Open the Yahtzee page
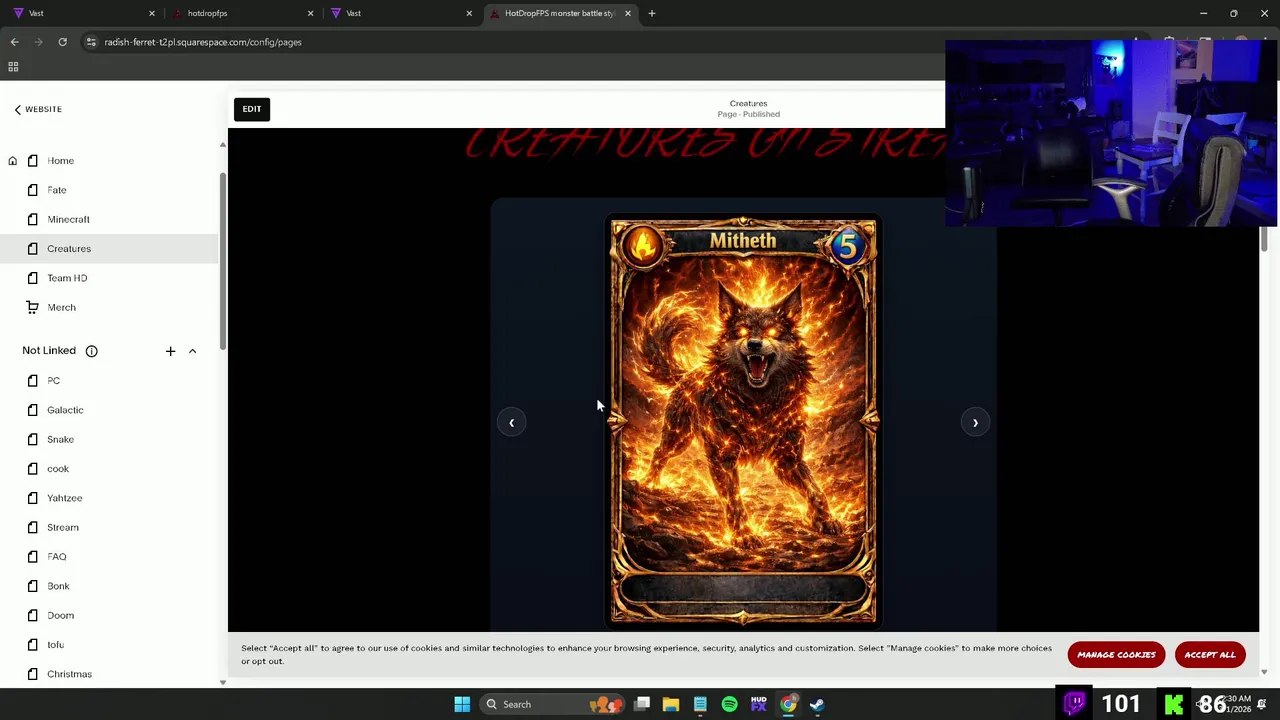The image size is (1280, 720). (64, 498)
